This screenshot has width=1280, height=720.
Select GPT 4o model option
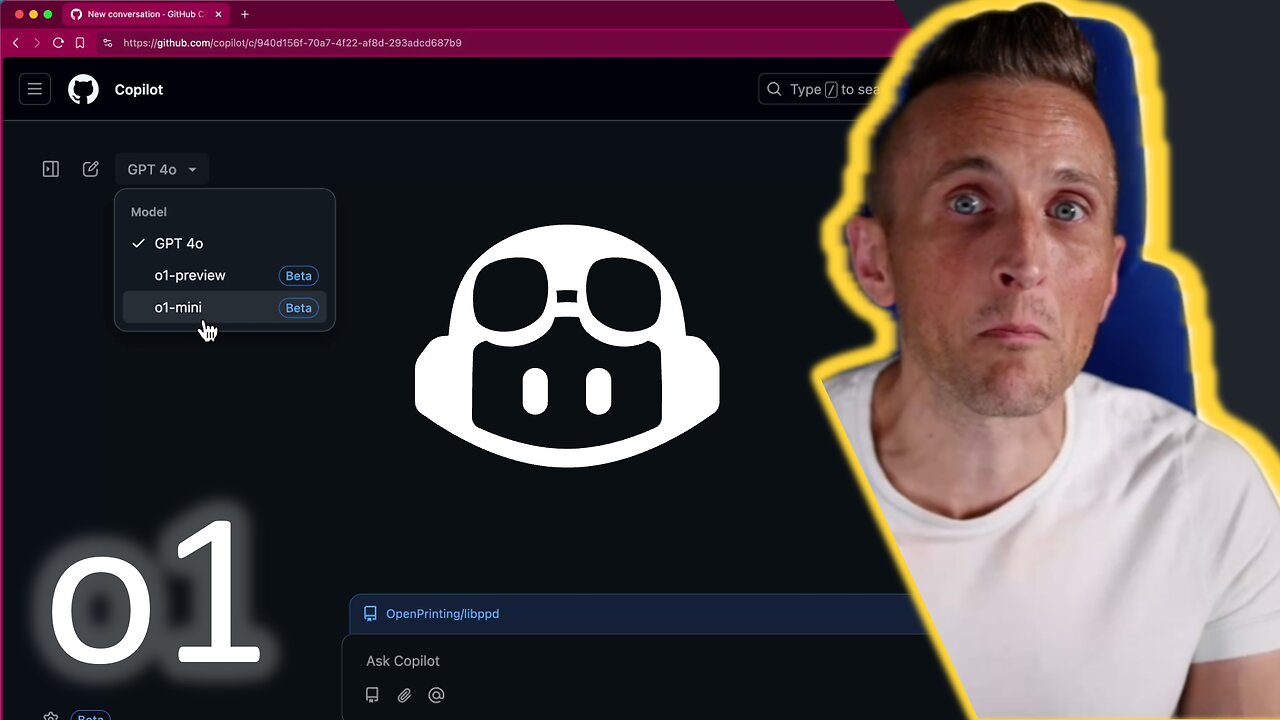[x=225, y=243]
